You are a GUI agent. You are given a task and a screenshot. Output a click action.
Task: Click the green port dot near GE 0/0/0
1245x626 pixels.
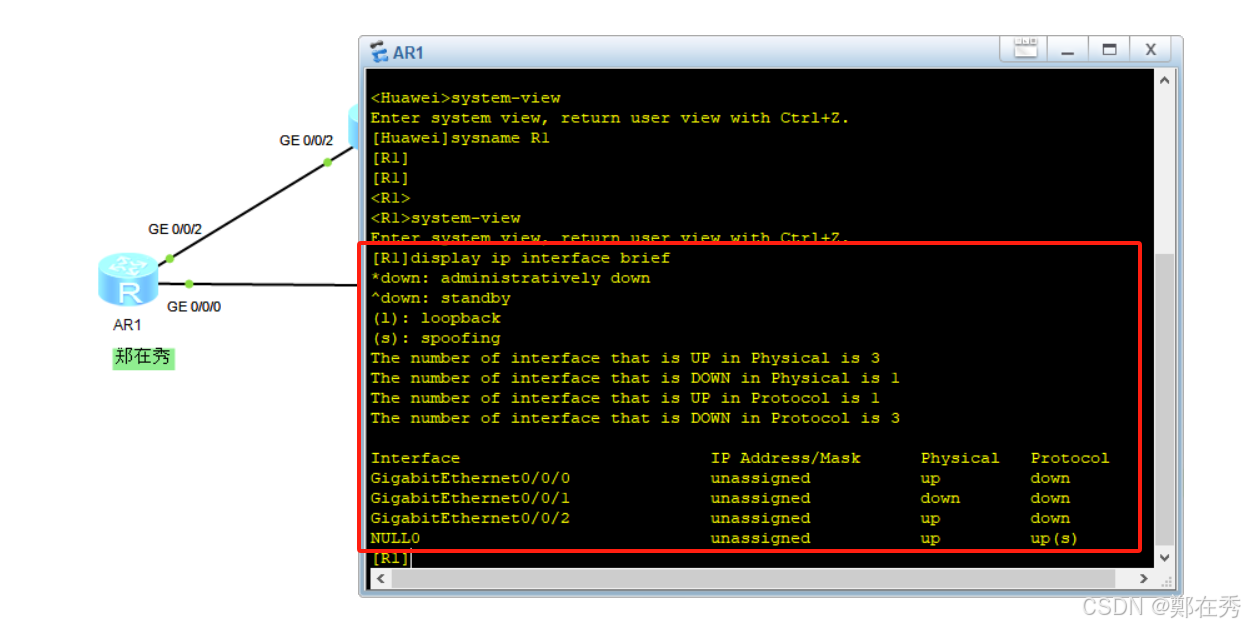click(188, 284)
